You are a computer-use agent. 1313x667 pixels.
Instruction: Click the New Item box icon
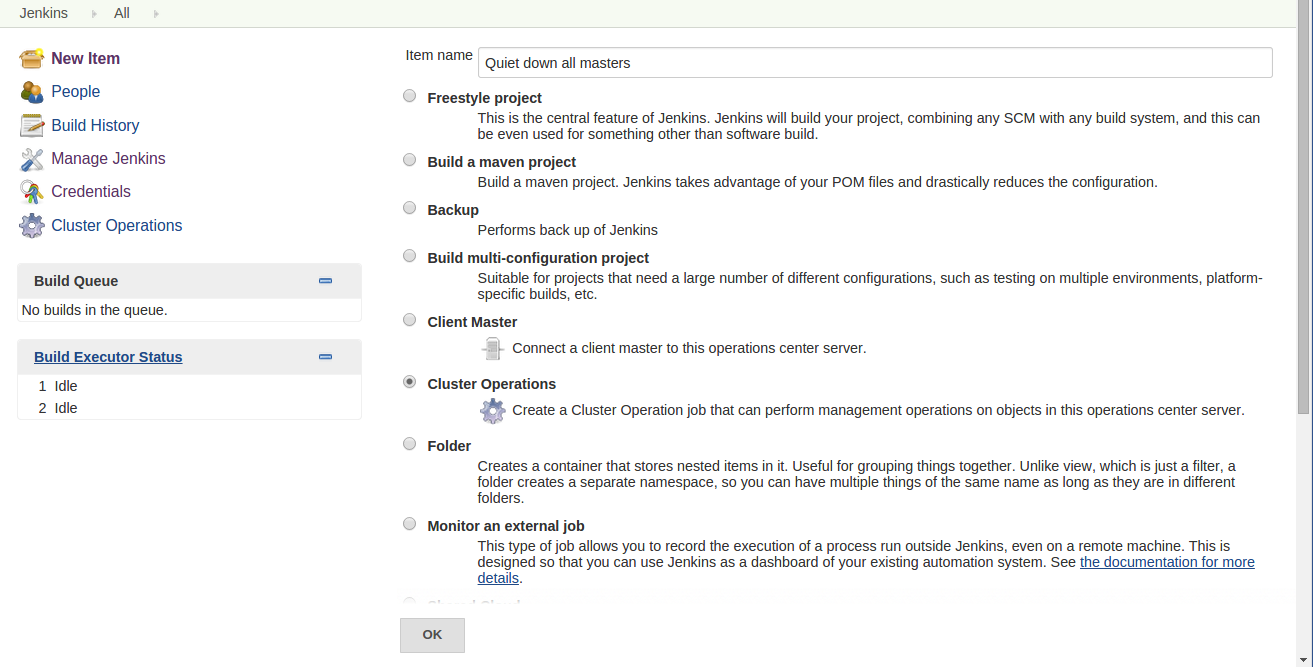(x=32, y=58)
